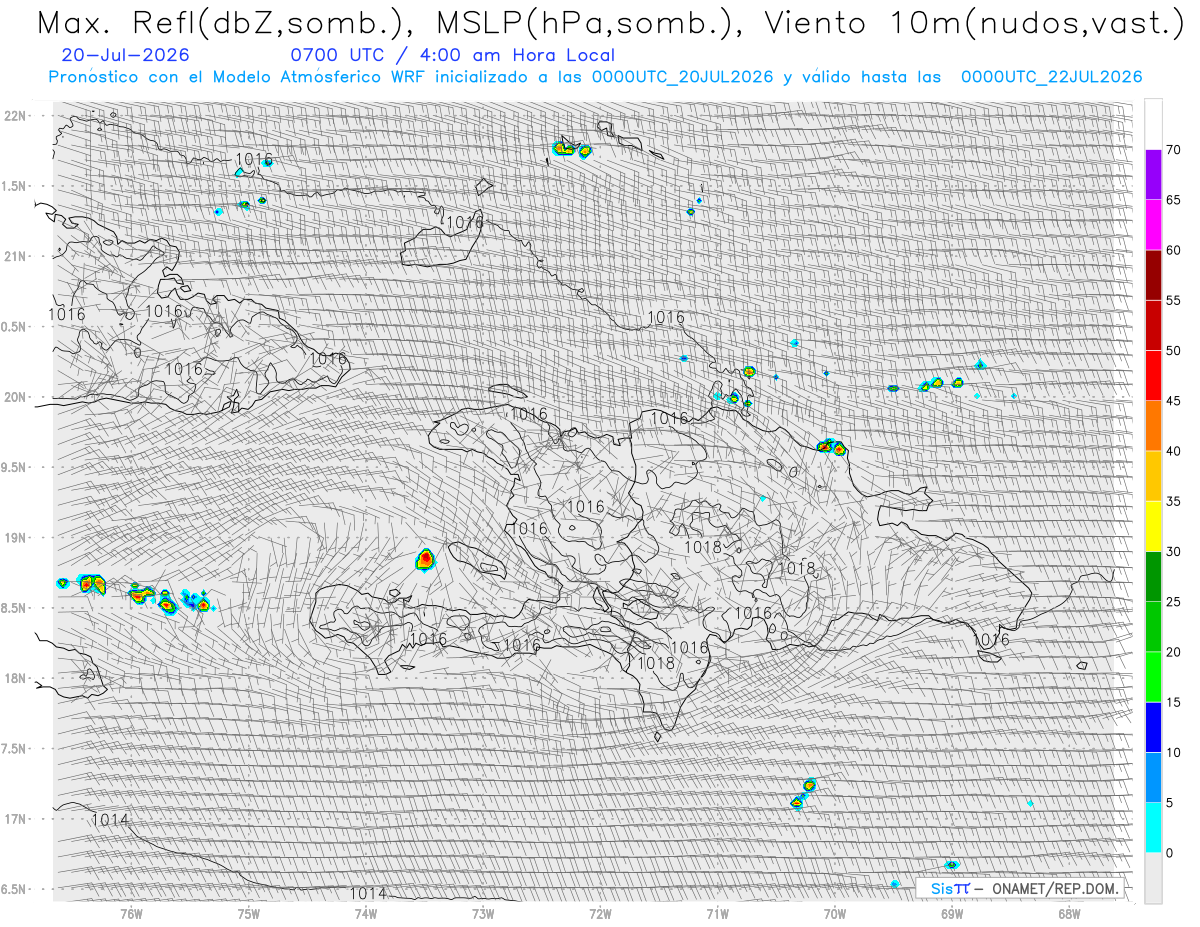Click the bright red 45–50 dBZ color bar segment
1200x927 pixels.
[x=1153, y=376]
